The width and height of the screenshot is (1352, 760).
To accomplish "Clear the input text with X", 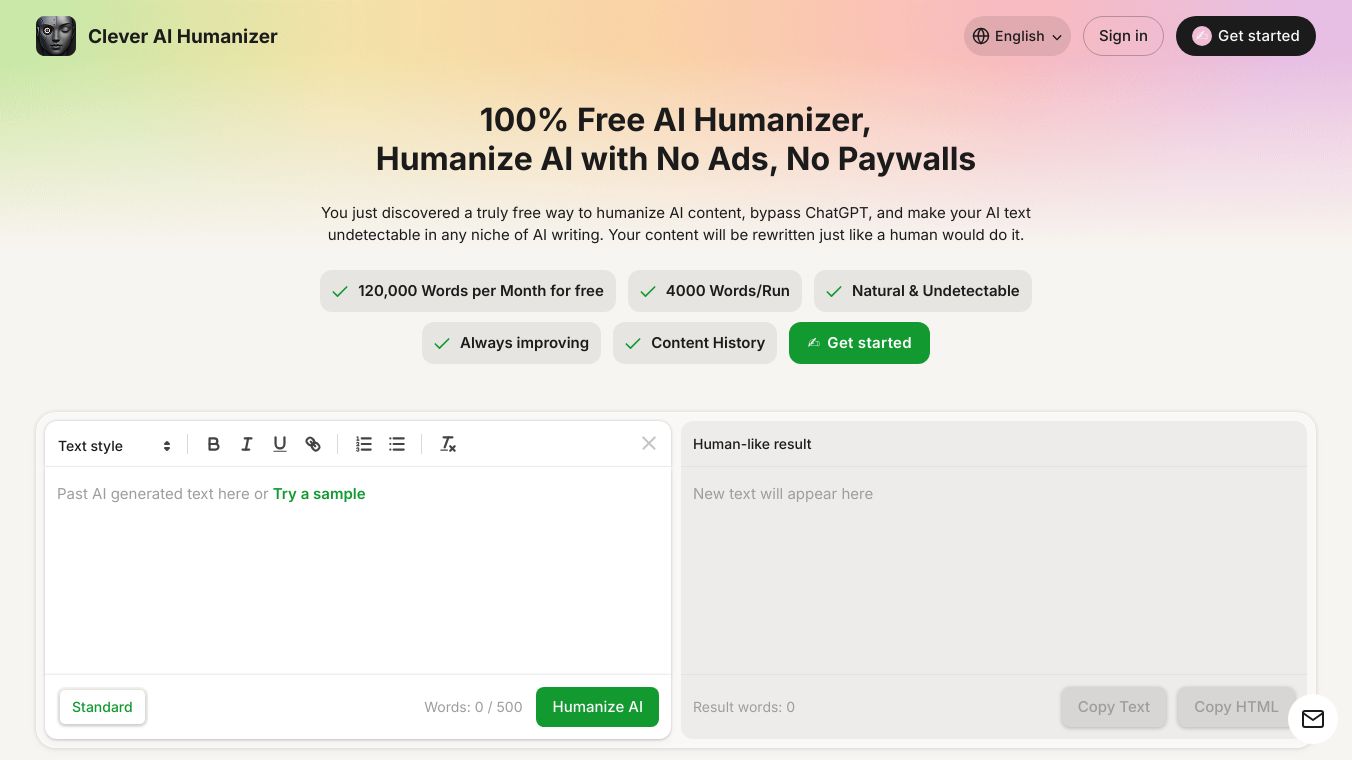I will point(649,443).
